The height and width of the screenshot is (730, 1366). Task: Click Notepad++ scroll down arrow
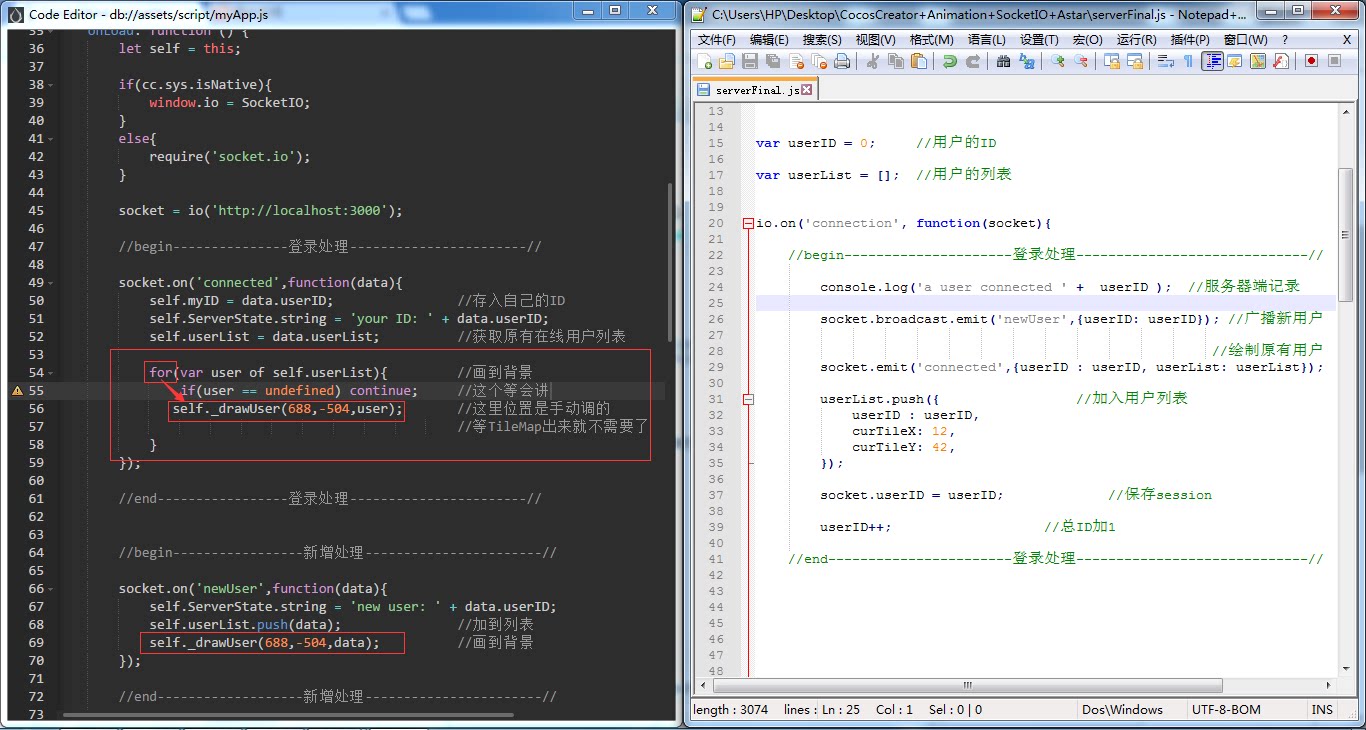point(1346,668)
